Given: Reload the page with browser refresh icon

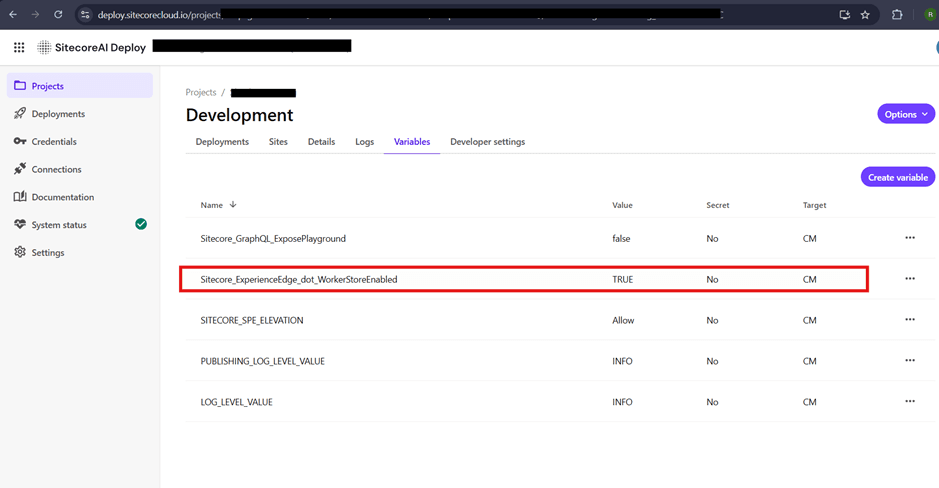Looking at the screenshot, I should point(58,15).
